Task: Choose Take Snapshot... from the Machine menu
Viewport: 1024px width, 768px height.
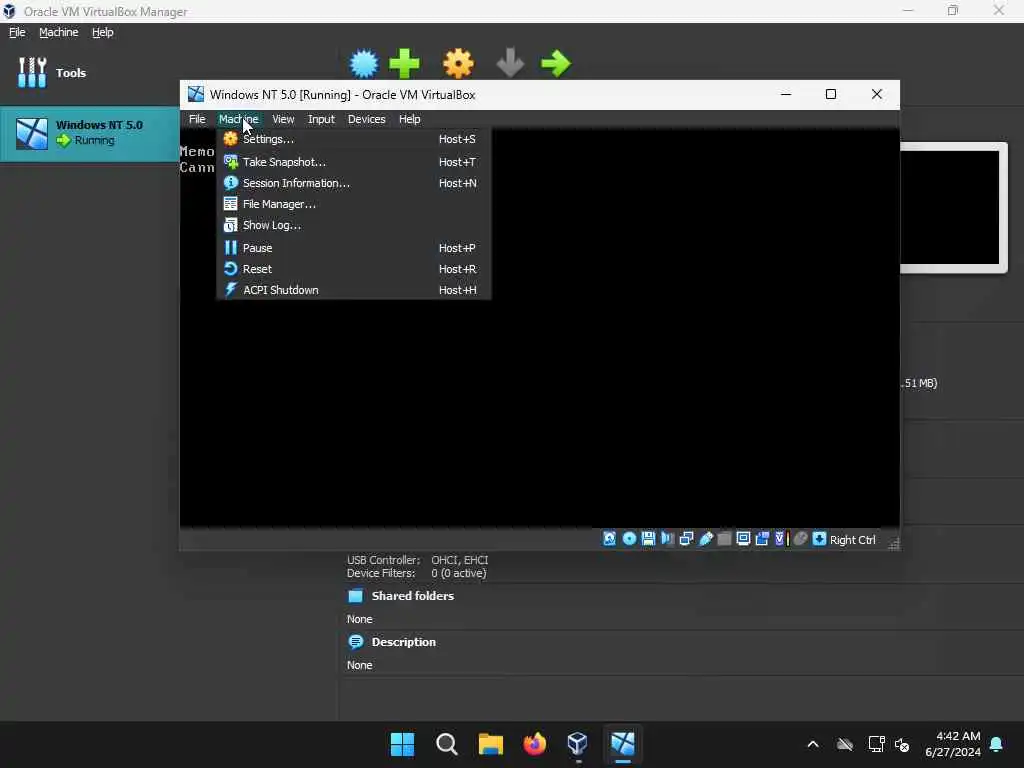Action: [x=353, y=162]
